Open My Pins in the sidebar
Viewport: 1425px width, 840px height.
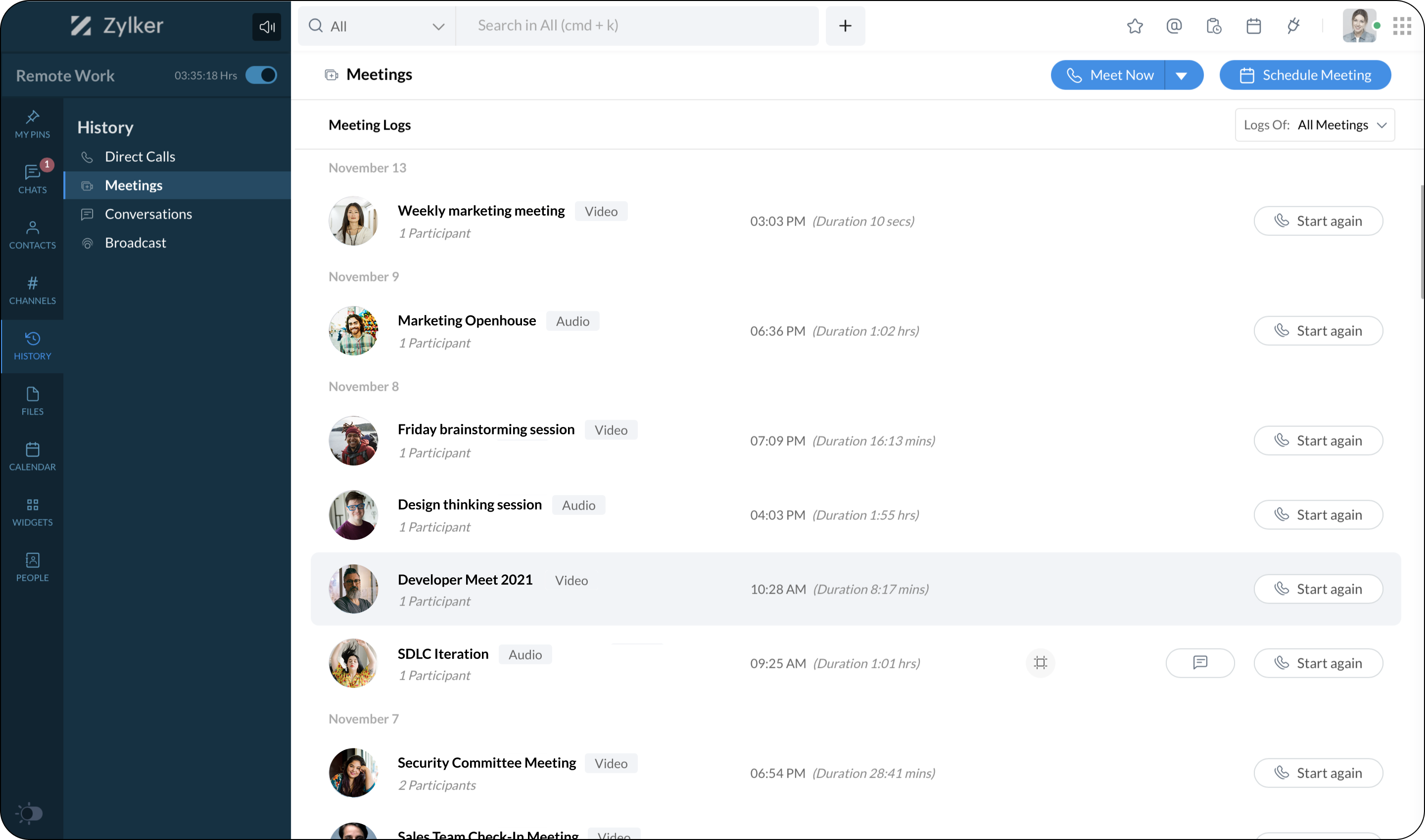coord(32,125)
